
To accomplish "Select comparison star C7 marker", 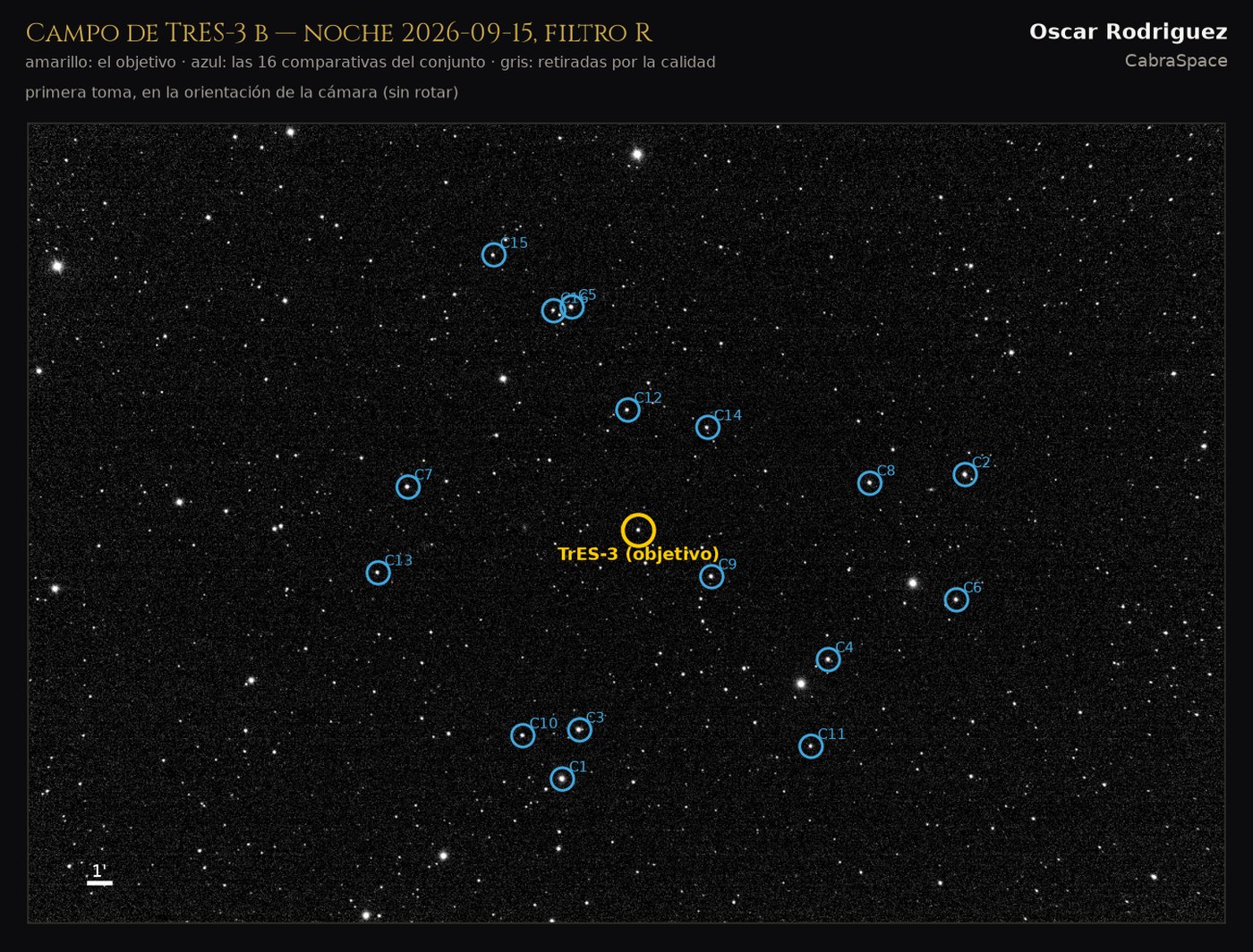I will tap(408, 487).
